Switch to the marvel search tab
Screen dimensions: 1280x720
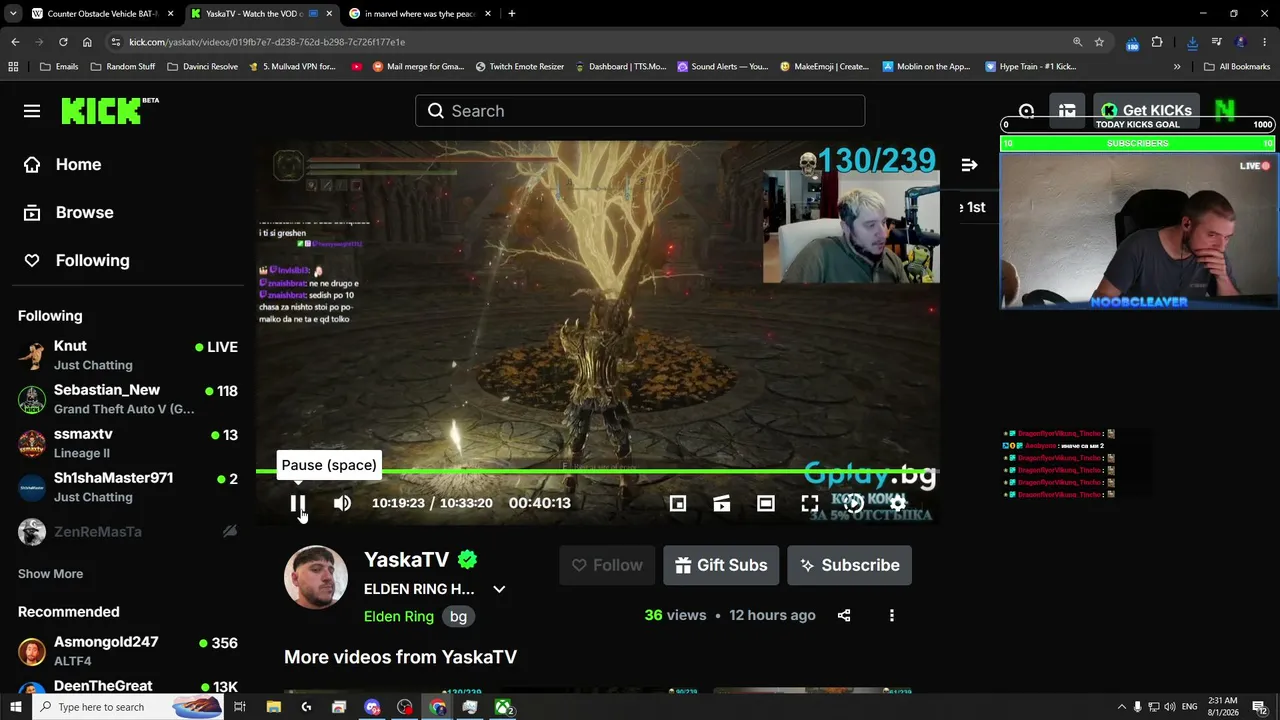pos(418,14)
